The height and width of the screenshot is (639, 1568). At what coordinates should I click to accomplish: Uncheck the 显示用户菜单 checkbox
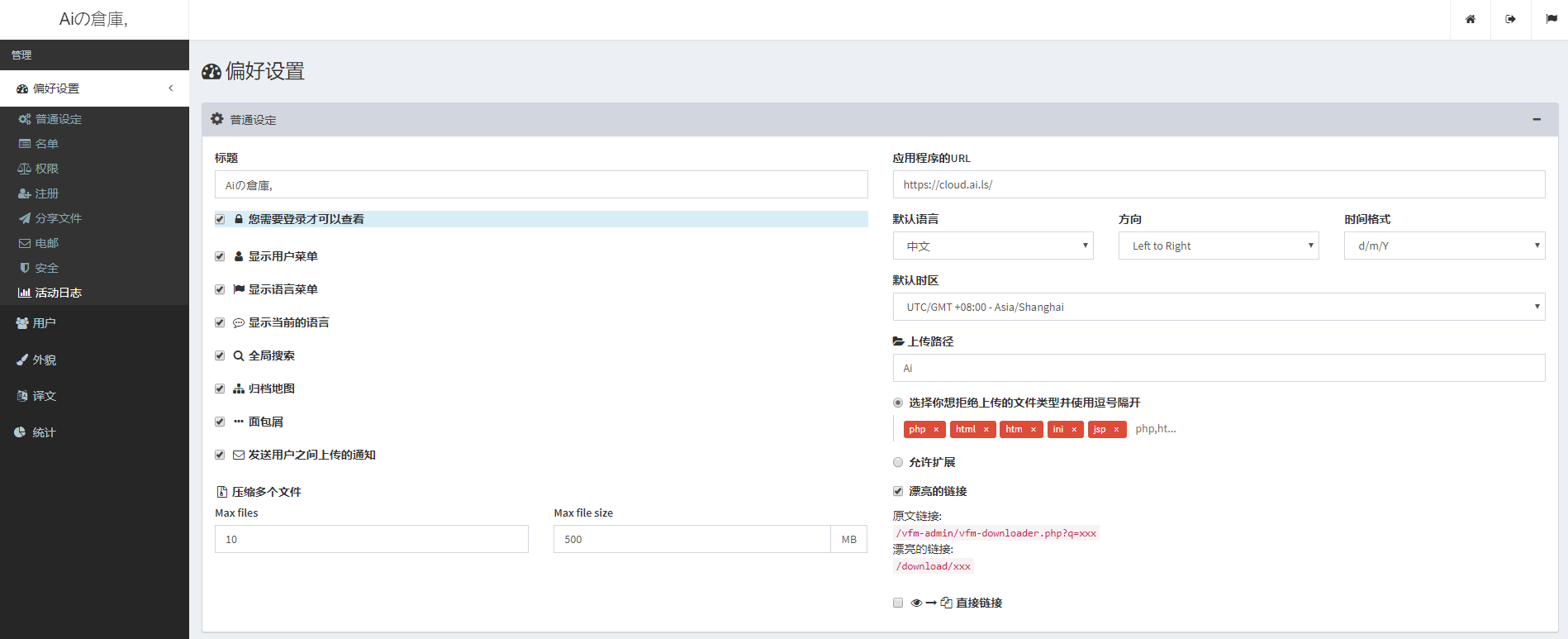pos(220,256)
